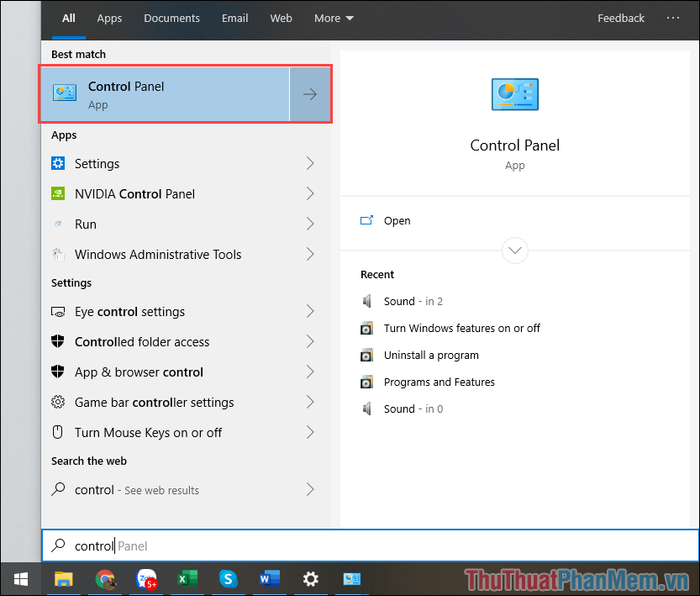
Task: Click the Eye control settings icon
Action: pos(58,312)
